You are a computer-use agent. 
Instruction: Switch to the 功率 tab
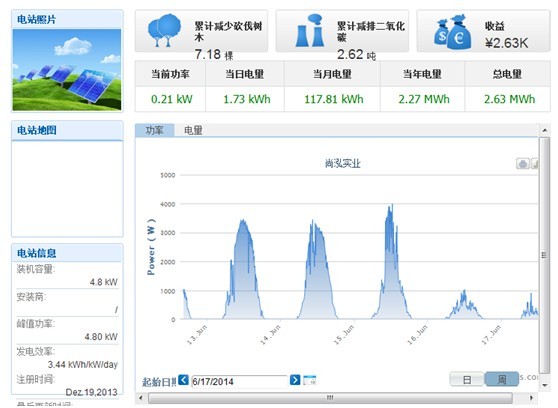pyautogui.click(x=154, y=130)
